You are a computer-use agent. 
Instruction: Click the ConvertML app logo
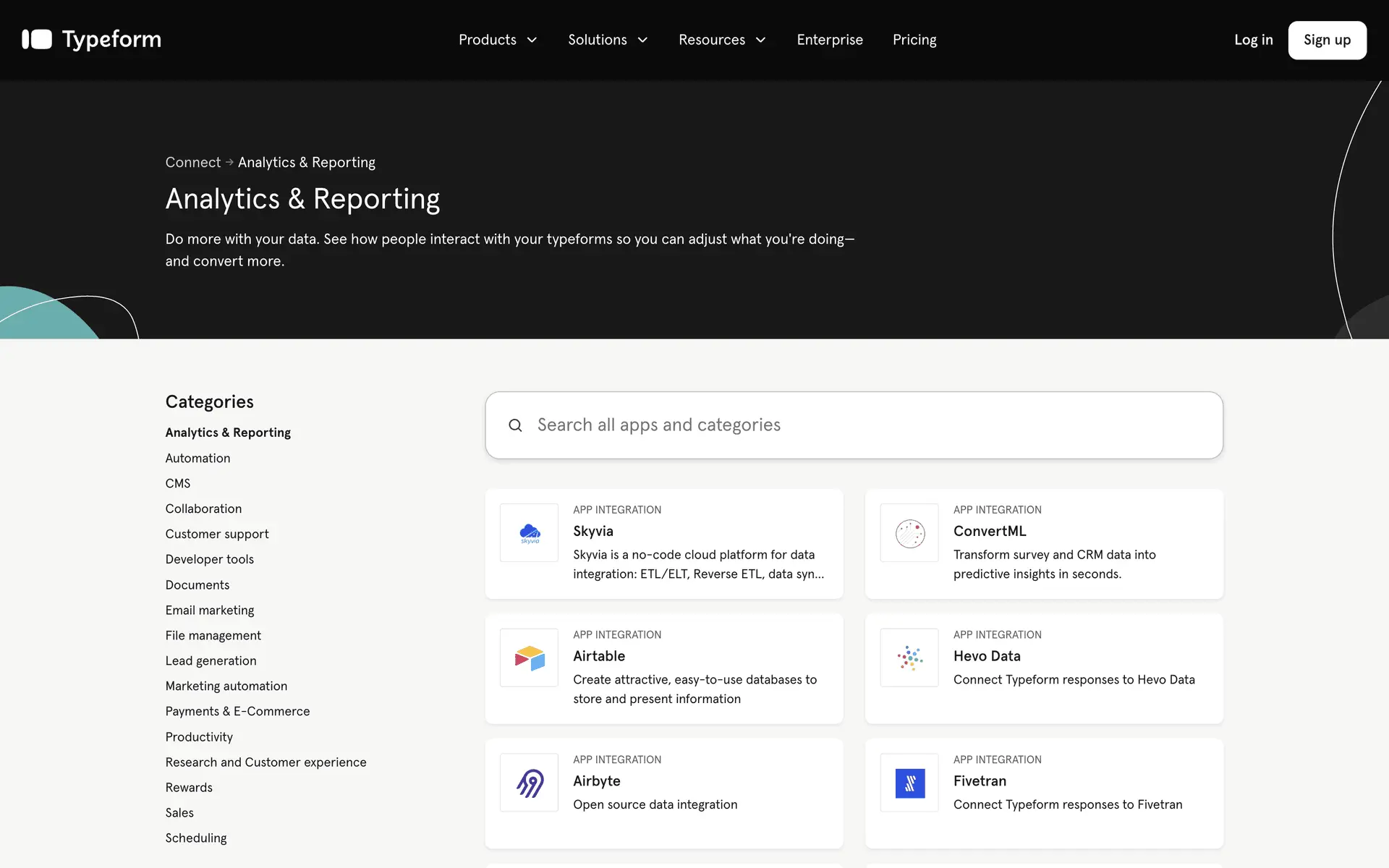(x=909, y=533)
